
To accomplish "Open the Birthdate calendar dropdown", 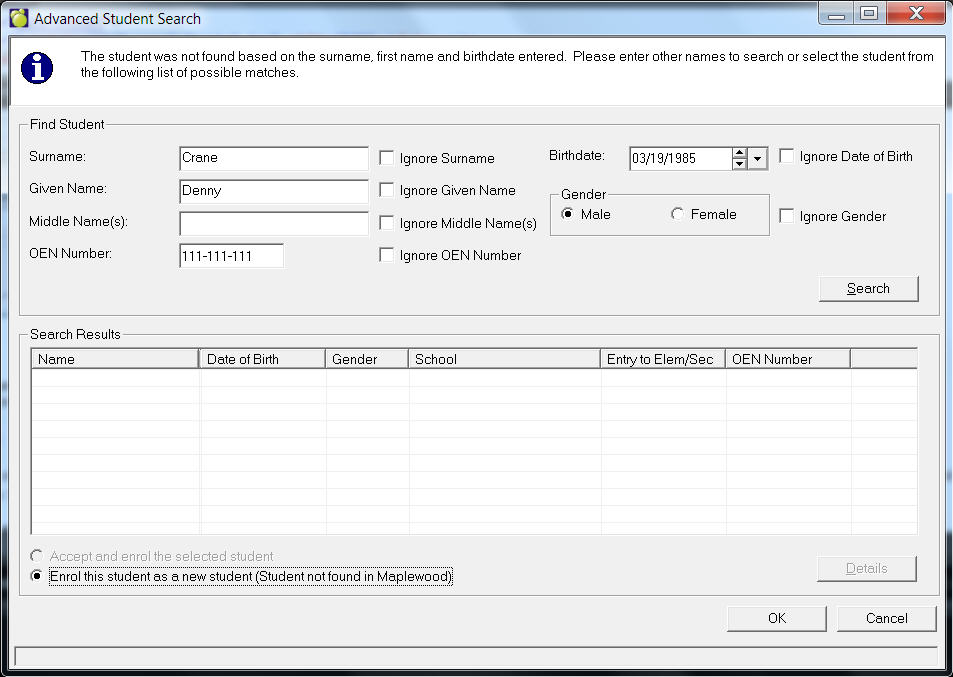I will (x=757, y=158).
